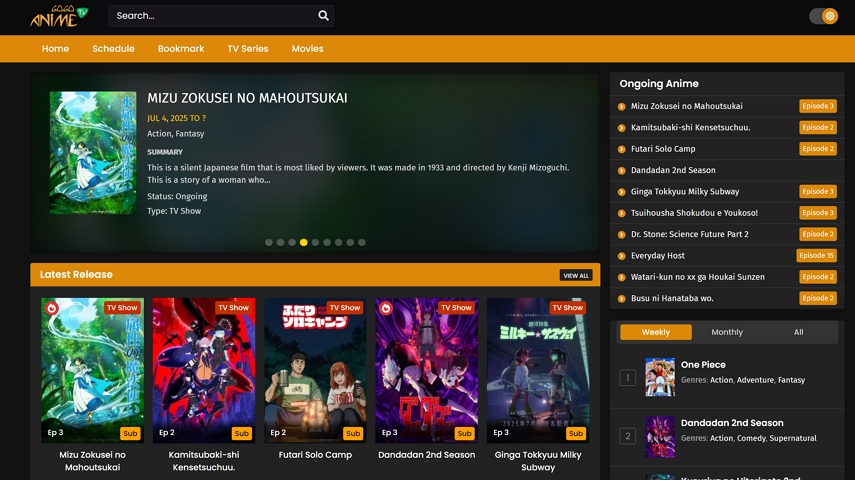Screen dimensions: 855x480
Task: Open the Kamitsubaki-shi Kensetsuchuu card thumbnail
Action: click(x=204, y=370)
